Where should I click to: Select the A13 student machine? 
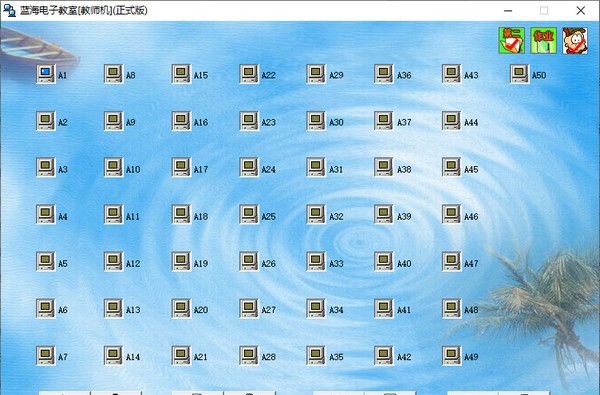114,308
